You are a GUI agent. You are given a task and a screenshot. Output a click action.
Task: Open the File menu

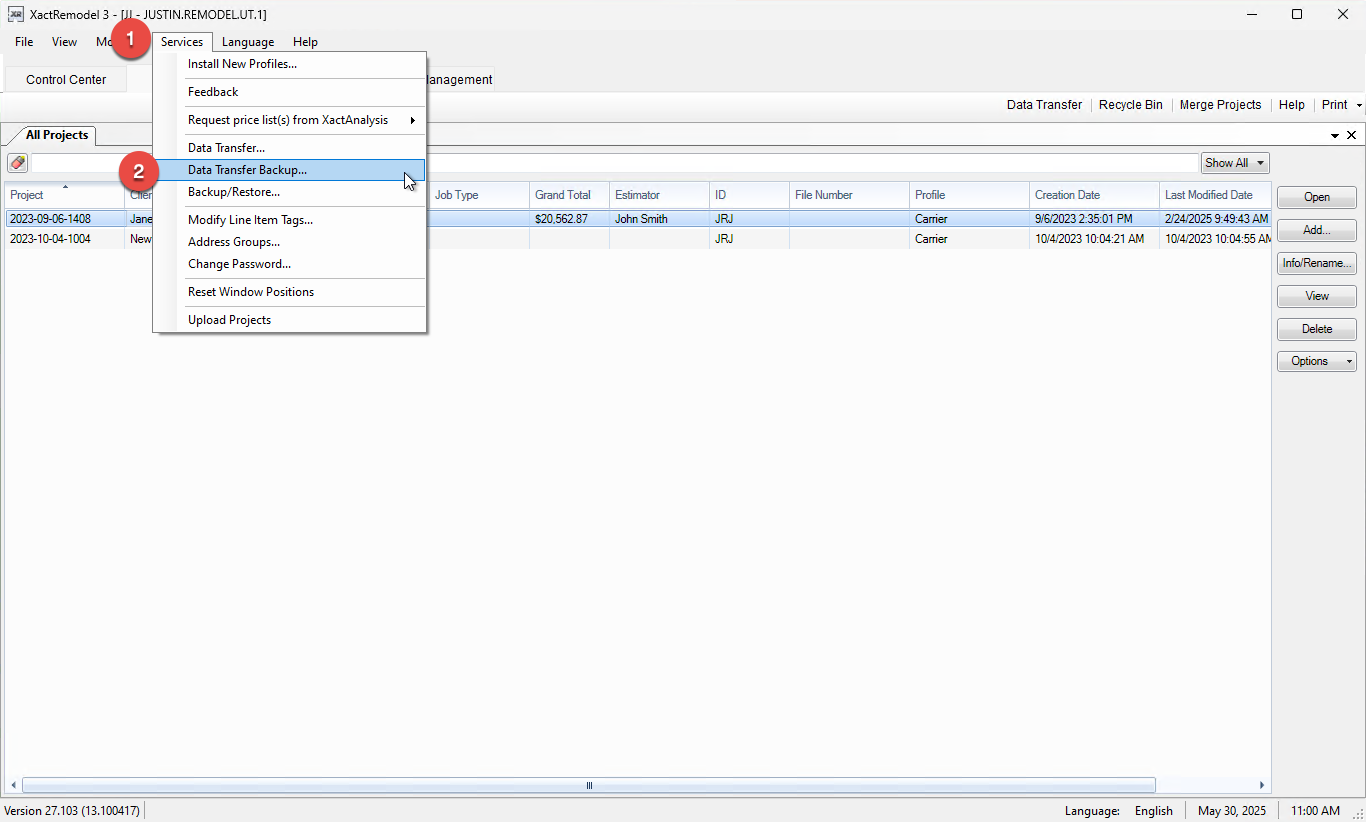click(x=24, y=42)
